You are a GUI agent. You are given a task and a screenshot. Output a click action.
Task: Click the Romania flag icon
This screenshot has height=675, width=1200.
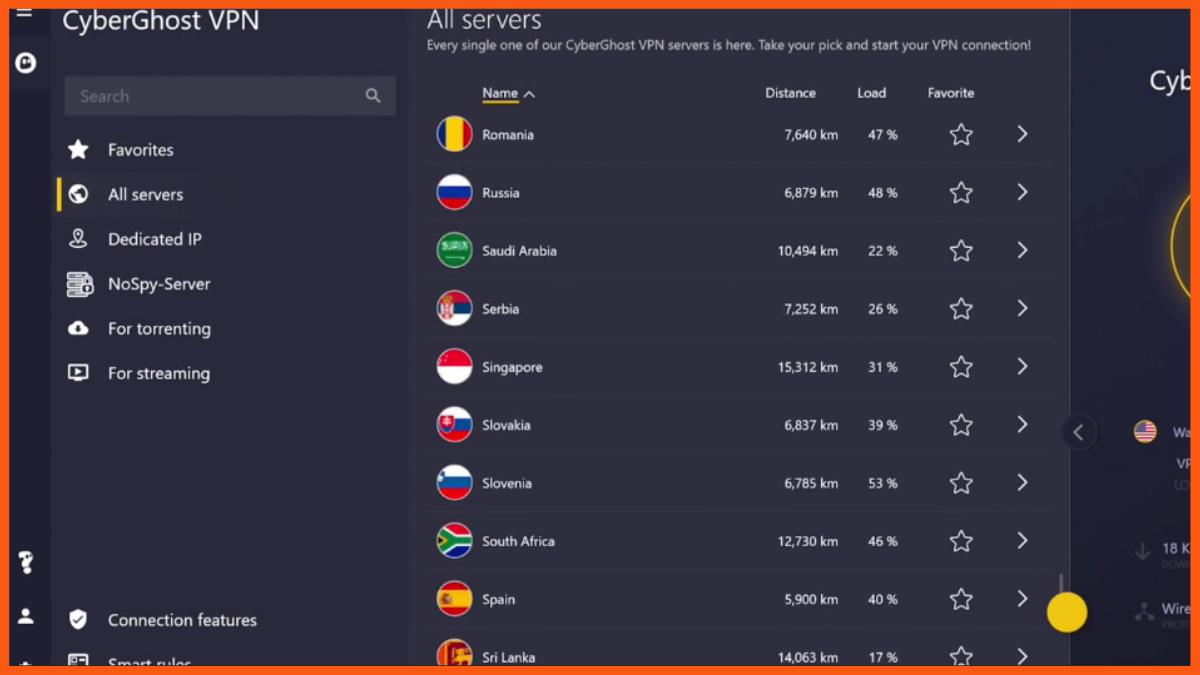click(x=454, y=134)
